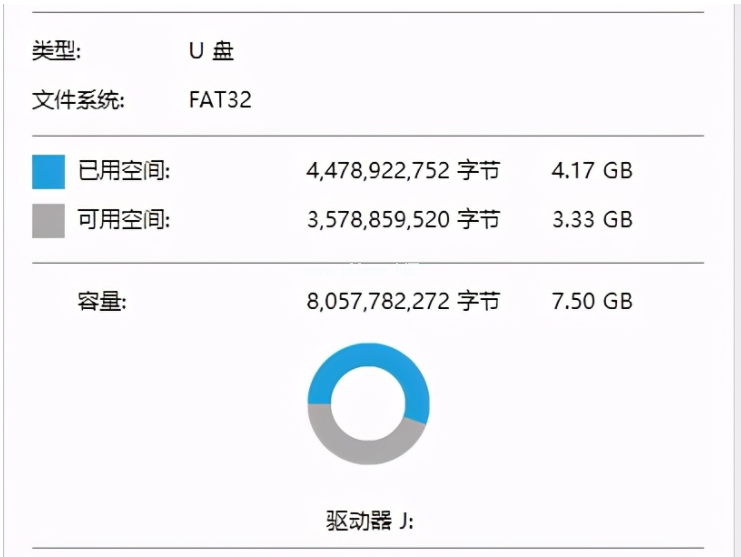The image size is (741, 557).
Task: Click the gray free space color swatch
Action: click(x=48, y=221)
